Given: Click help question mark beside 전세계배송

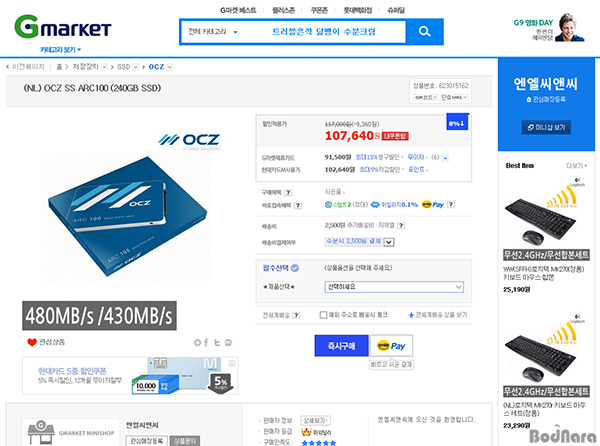Looking at the screenshot, I should tap(296, 315).
